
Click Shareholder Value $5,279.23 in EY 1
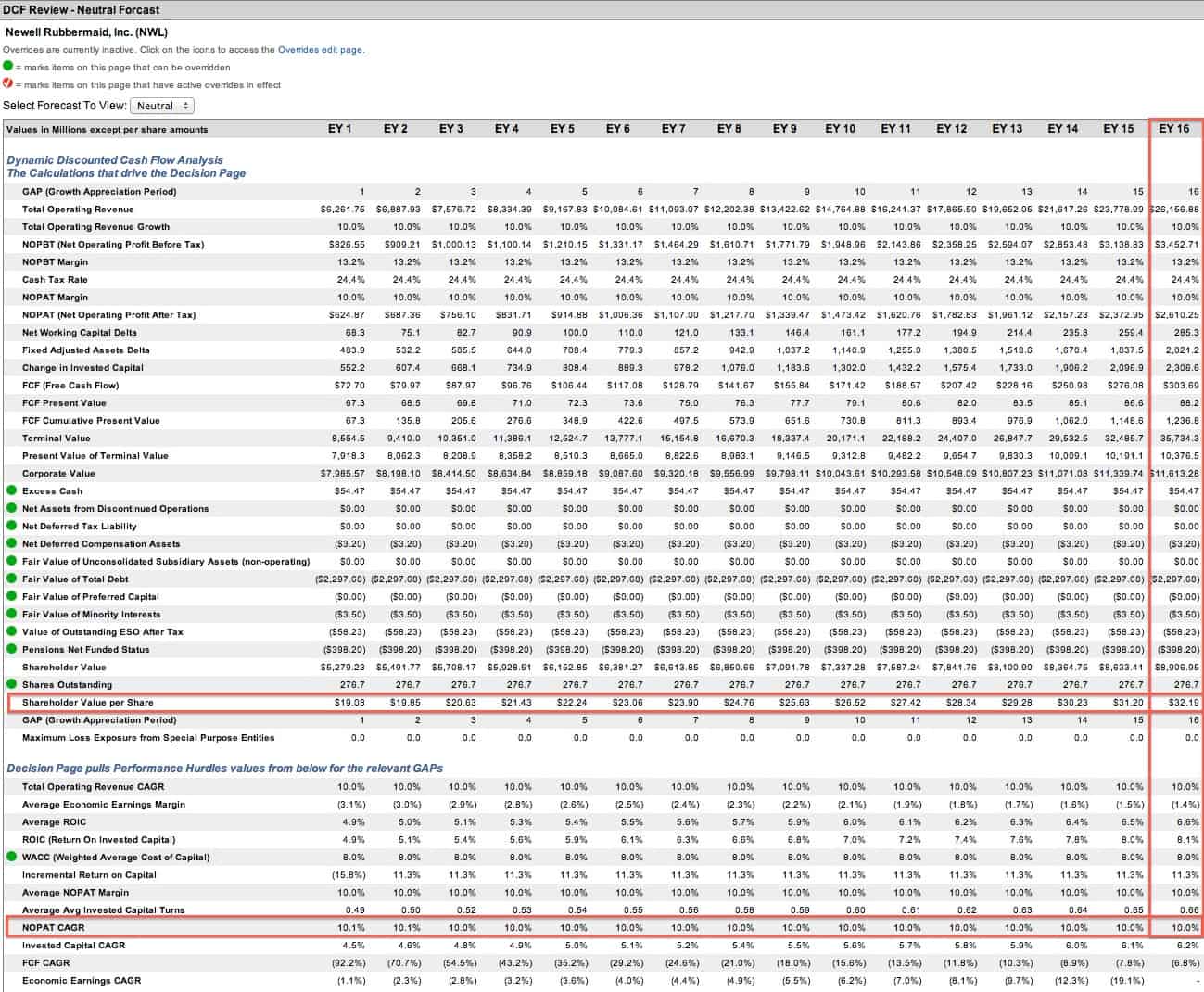coord(342,668)
